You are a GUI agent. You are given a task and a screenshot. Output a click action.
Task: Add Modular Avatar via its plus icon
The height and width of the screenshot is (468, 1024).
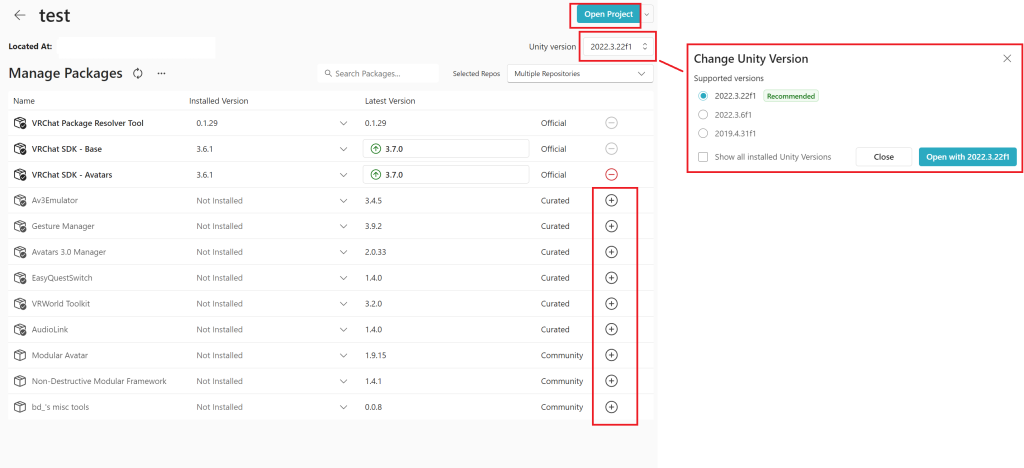click(612, 355)
